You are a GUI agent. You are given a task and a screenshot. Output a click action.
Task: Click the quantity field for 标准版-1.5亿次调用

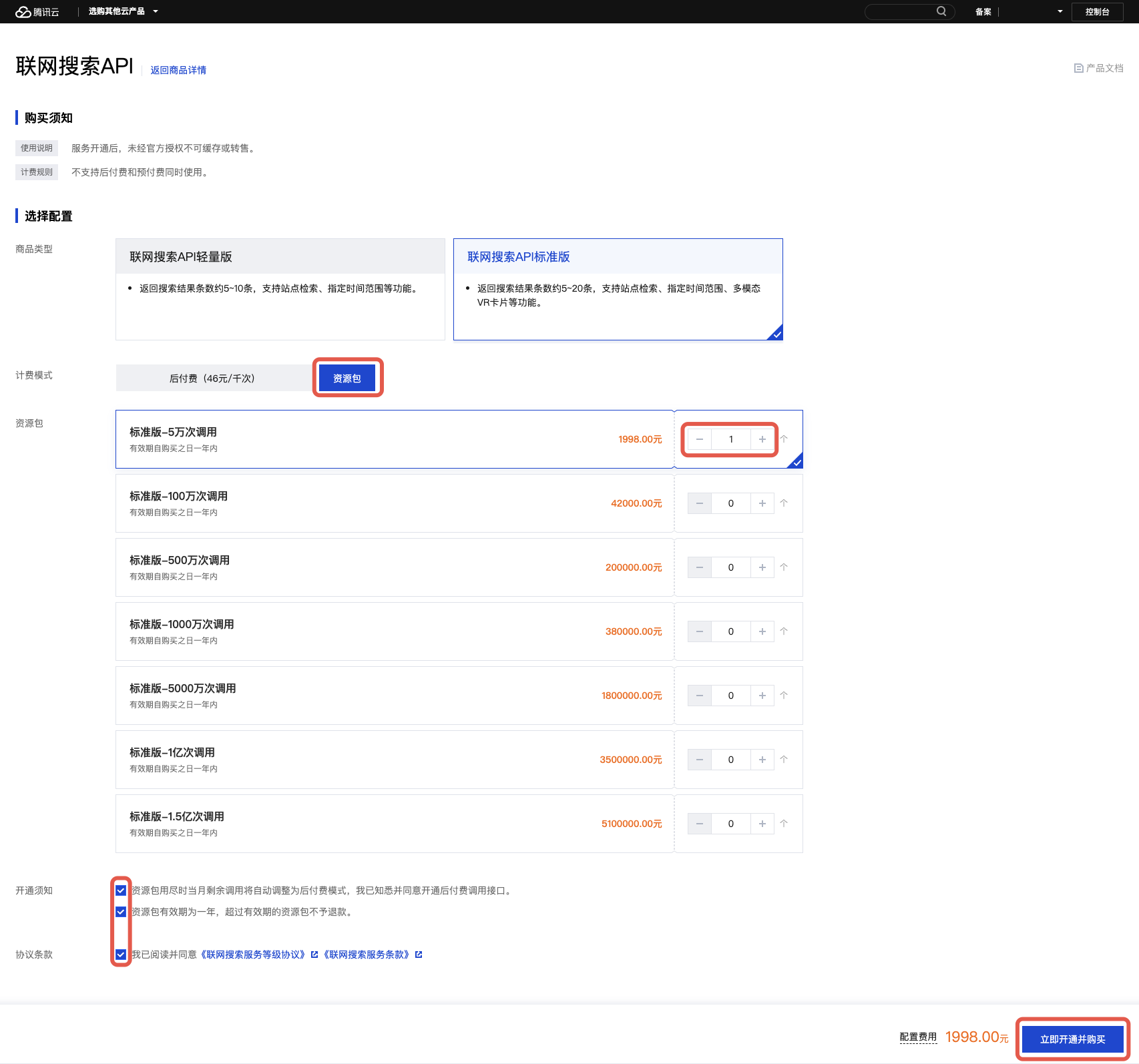click(x=731, y=824)
